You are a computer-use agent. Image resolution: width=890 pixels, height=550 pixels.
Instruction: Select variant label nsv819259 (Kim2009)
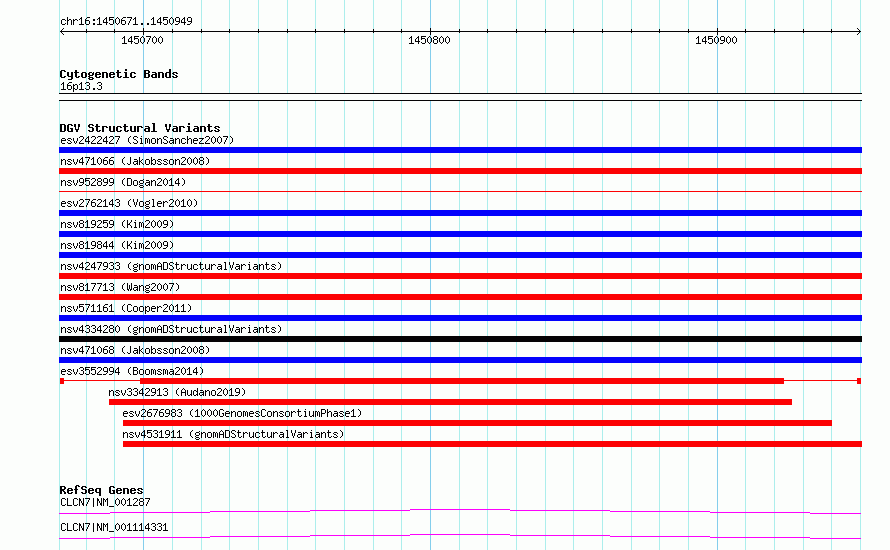point(117,224)
